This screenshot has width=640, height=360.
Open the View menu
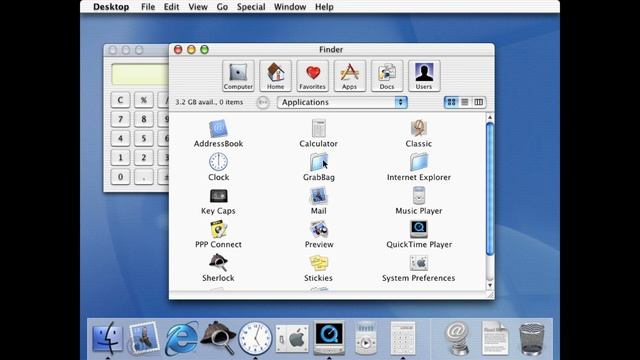point(198,7)
